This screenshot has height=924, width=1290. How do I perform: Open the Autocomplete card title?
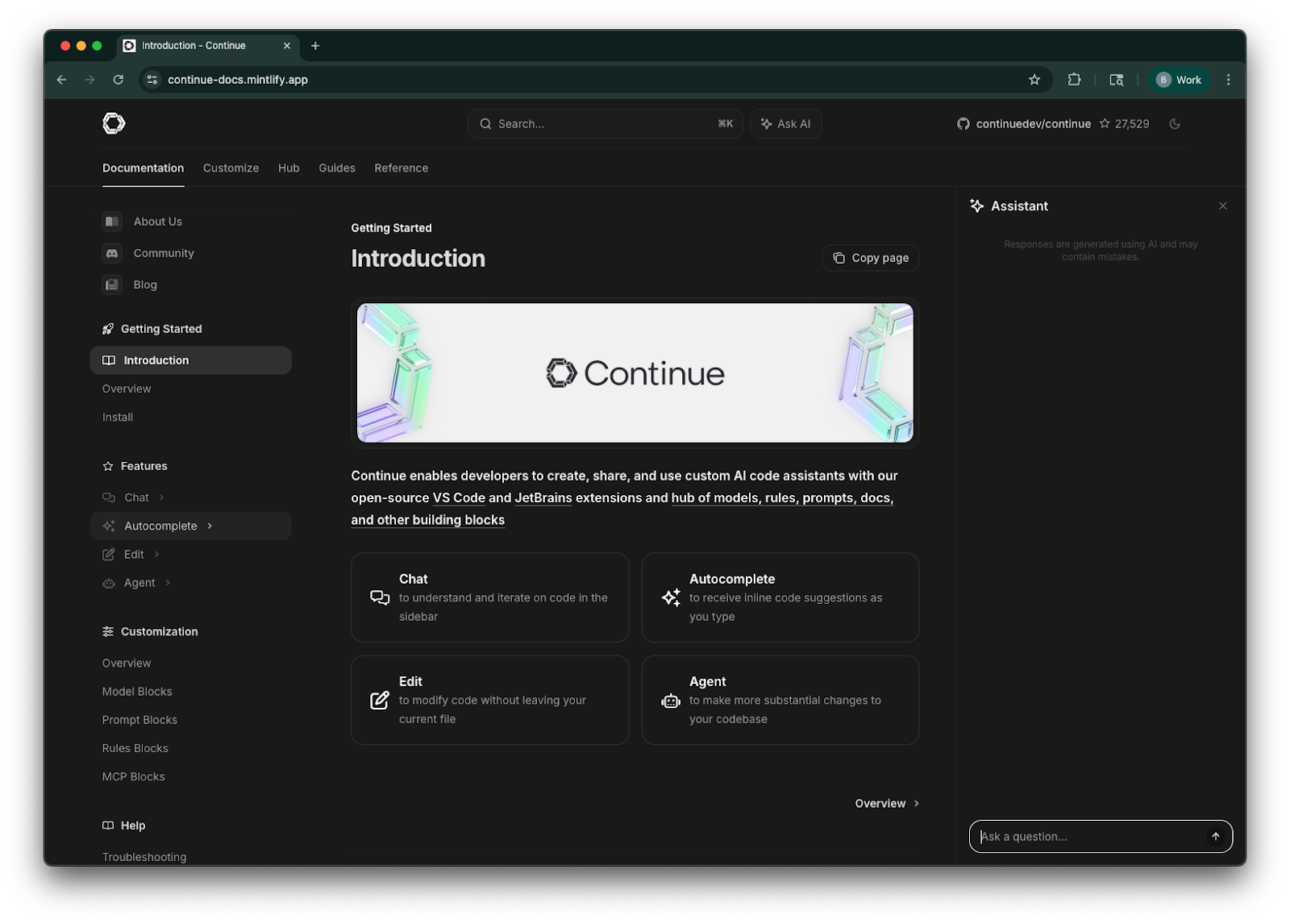tap(732, 579)
